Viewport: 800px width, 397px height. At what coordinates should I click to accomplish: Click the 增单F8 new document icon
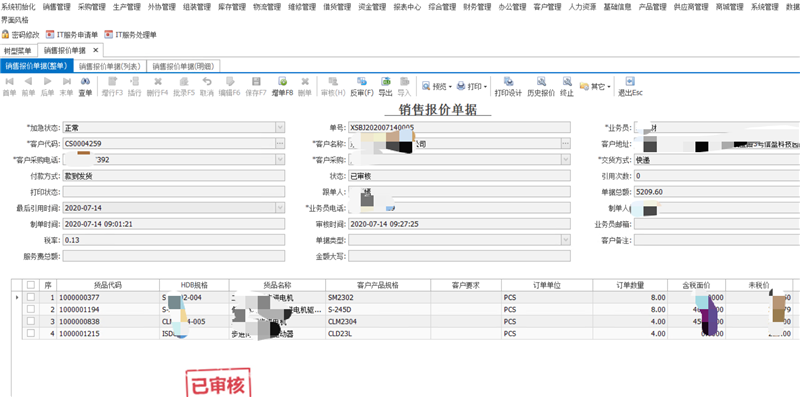pos(282,82)
